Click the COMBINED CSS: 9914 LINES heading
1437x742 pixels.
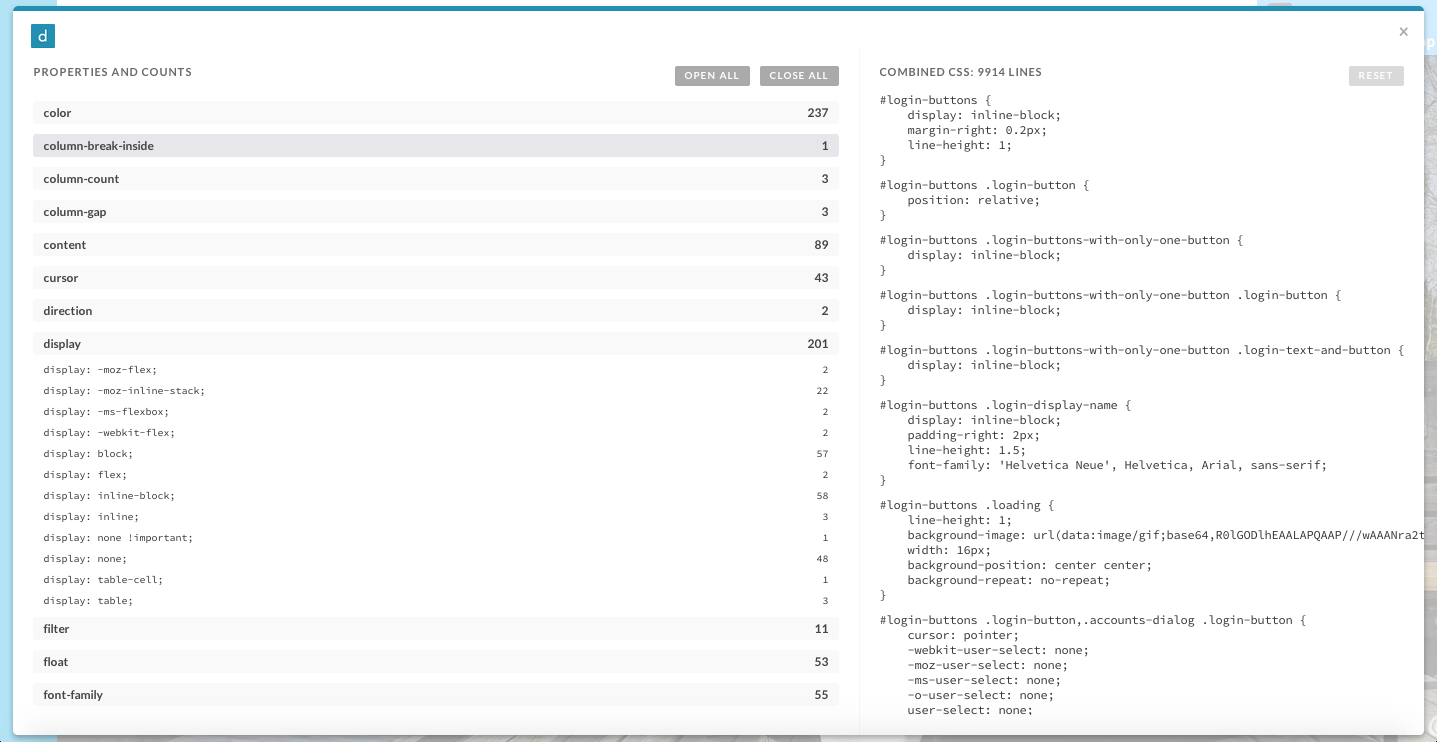tap(960, 72)
